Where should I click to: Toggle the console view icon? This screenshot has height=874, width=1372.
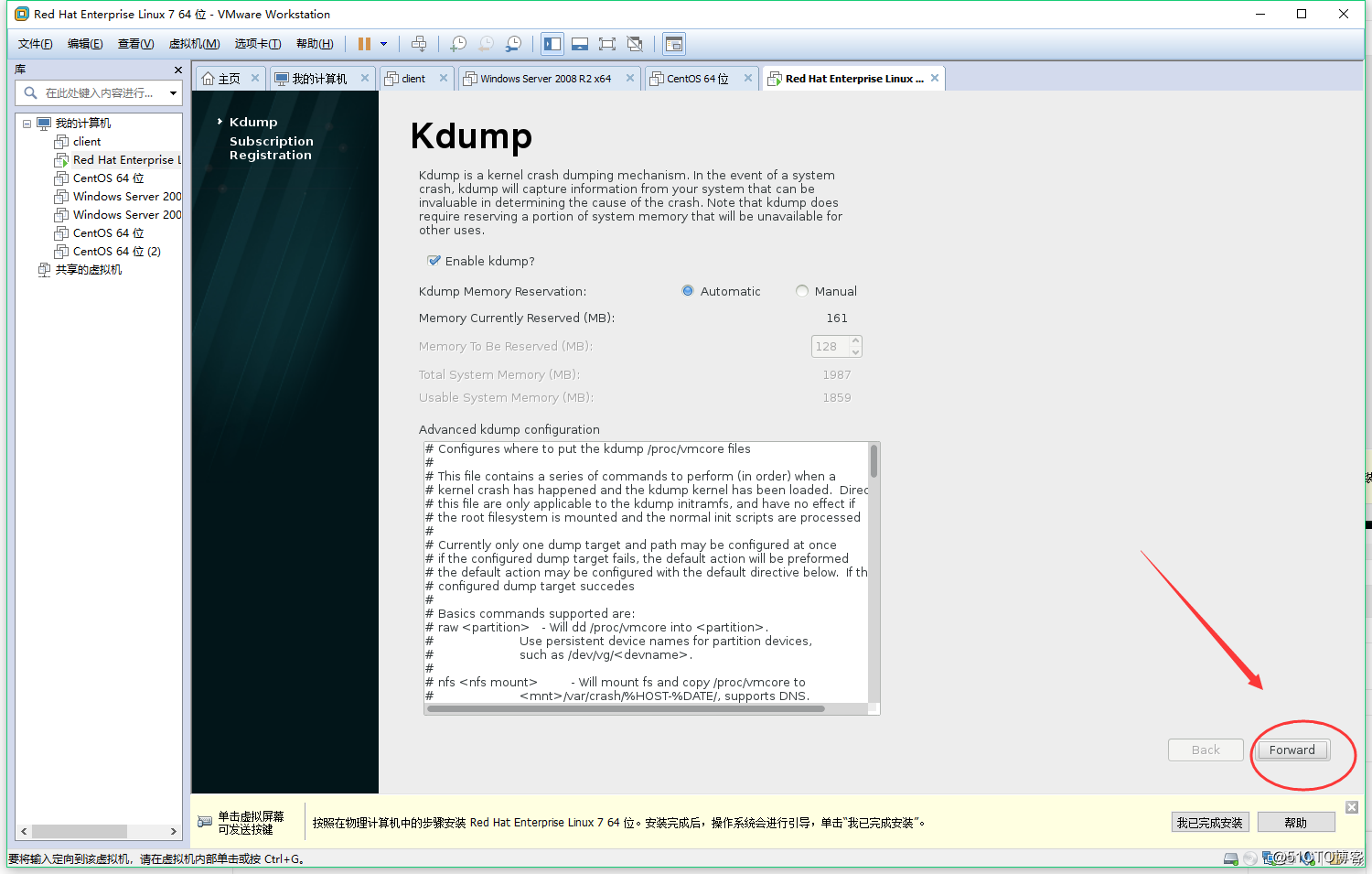pyautogui.click(x=674, y=44)
